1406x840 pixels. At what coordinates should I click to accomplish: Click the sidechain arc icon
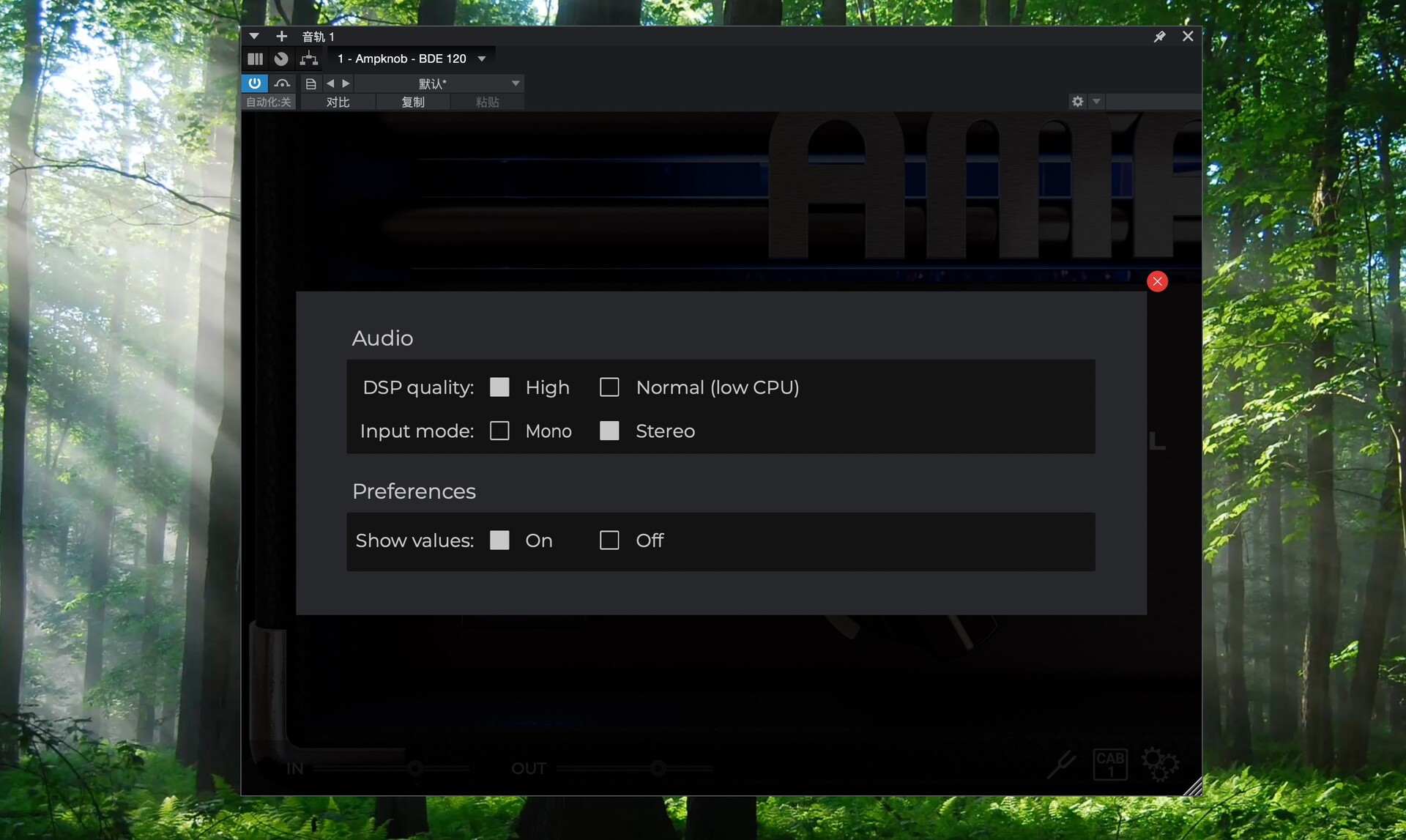point(282,83)
